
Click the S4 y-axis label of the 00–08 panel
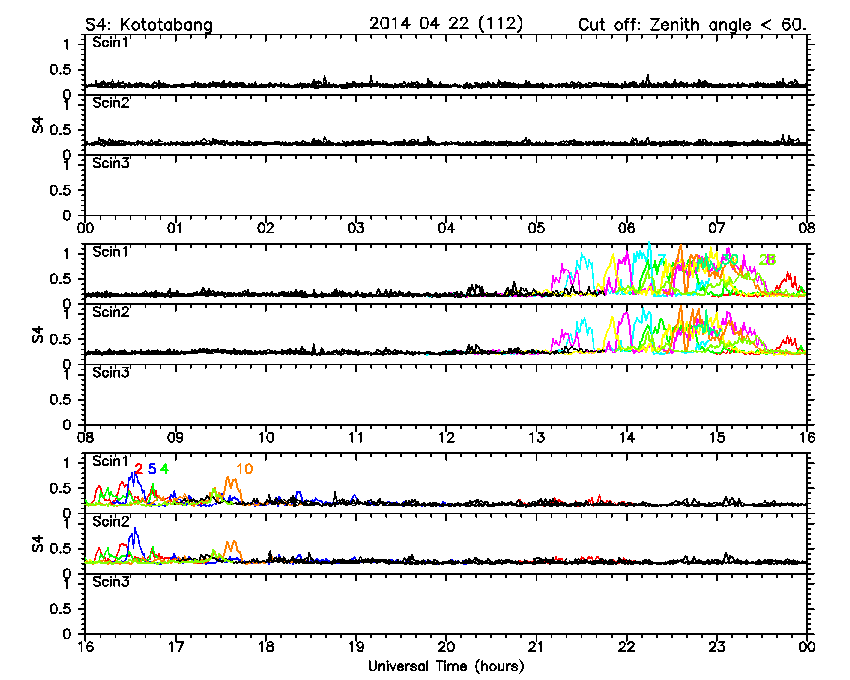[x=37, y=125]
